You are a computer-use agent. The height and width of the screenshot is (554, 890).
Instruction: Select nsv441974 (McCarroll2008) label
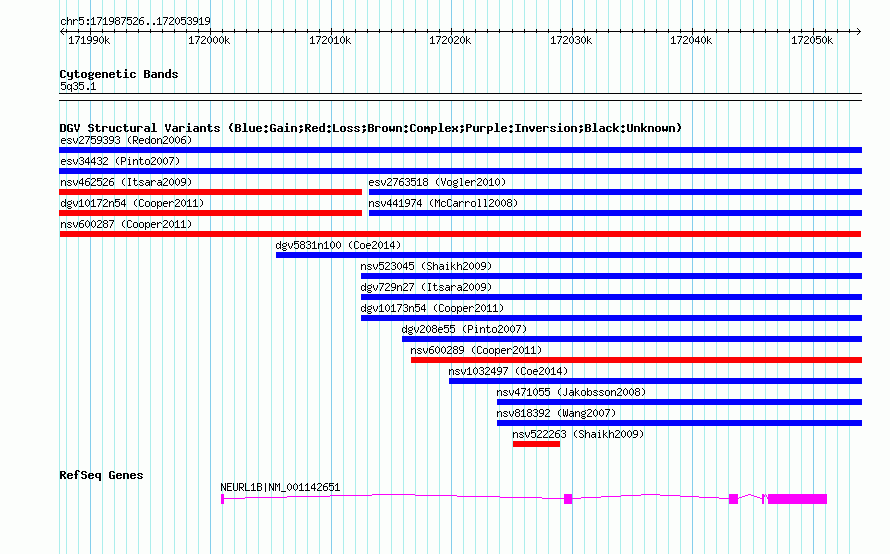point(443,203)
